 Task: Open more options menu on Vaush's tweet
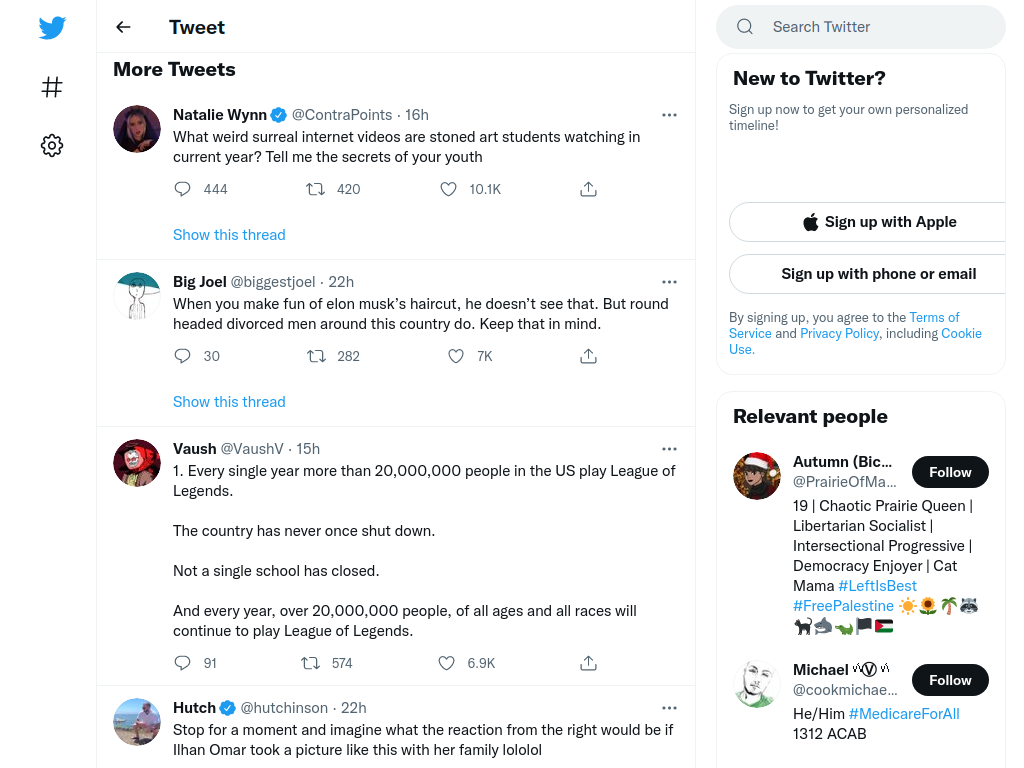pos(669,449)
